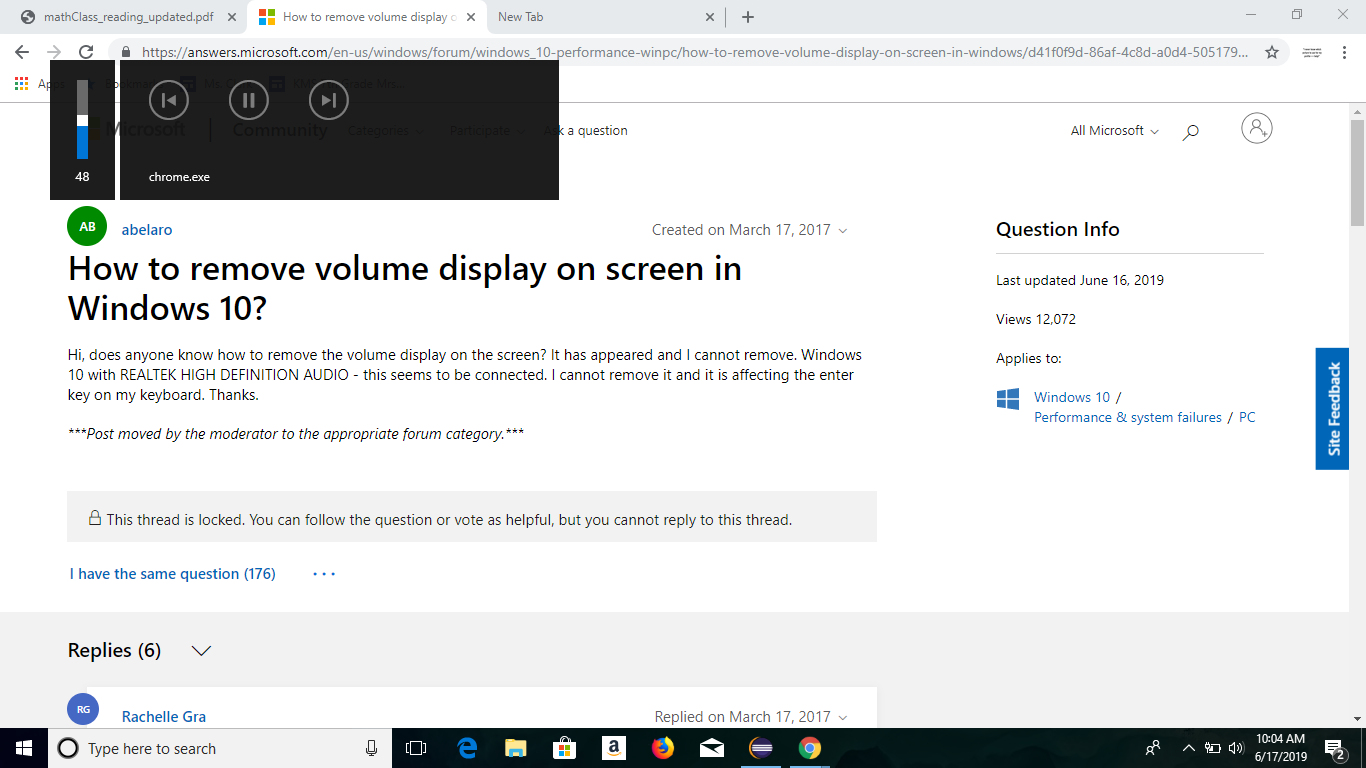Open the three-dots more options menu
The width and height of the screenshot is (1366, 768).
324,574
